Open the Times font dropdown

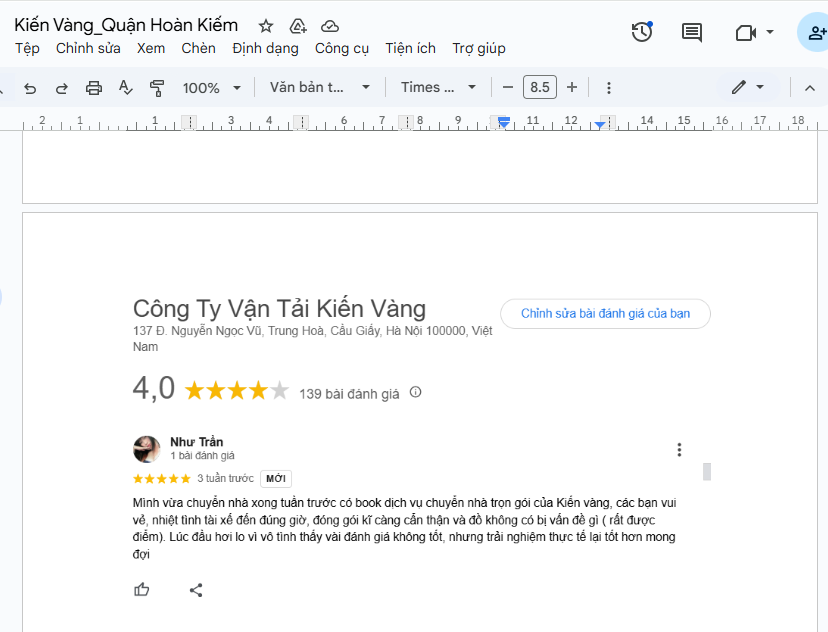click(438, 87)
